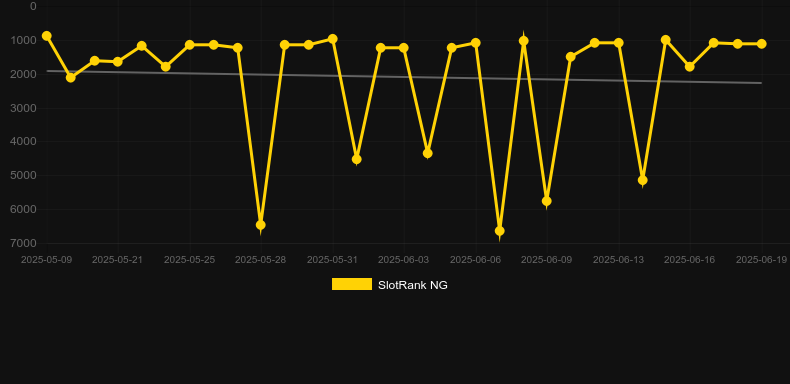This screenshot has width=790, height=384.
Task: Click the 2025-06-16 x-axis label
Action: (x=690, y=260)
